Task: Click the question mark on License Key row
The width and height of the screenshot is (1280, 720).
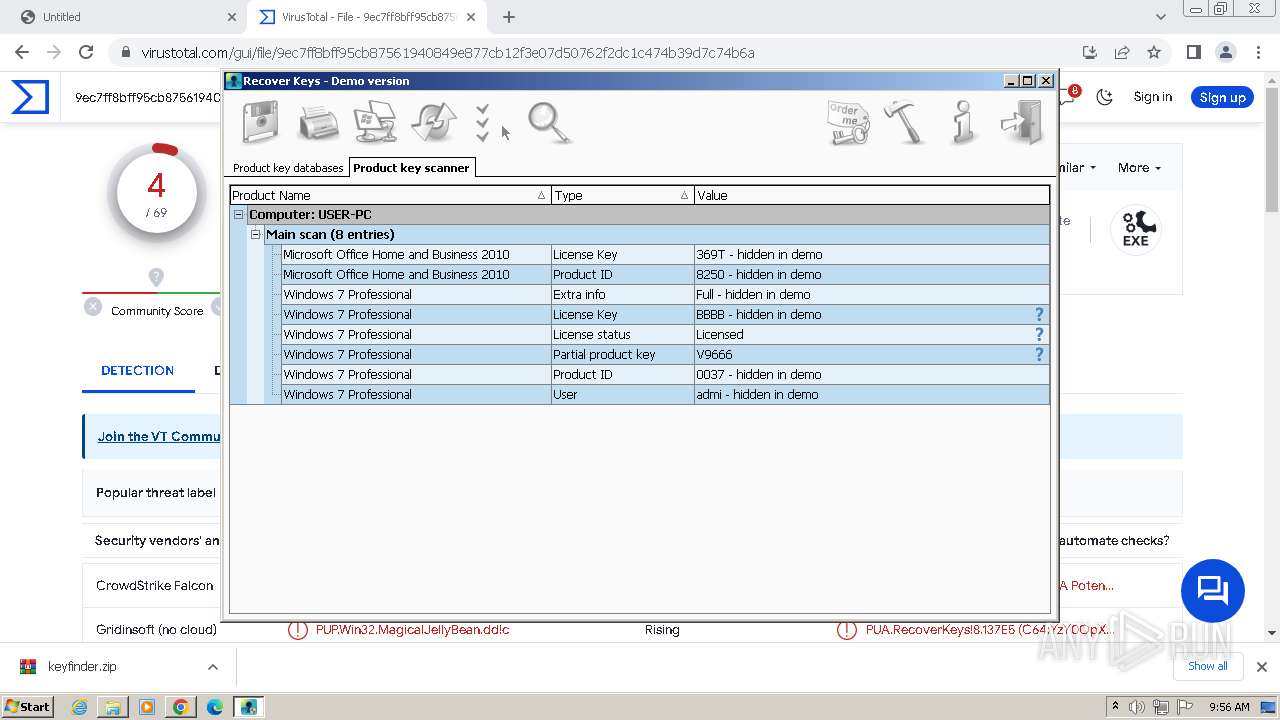Action: [1039, 314]
